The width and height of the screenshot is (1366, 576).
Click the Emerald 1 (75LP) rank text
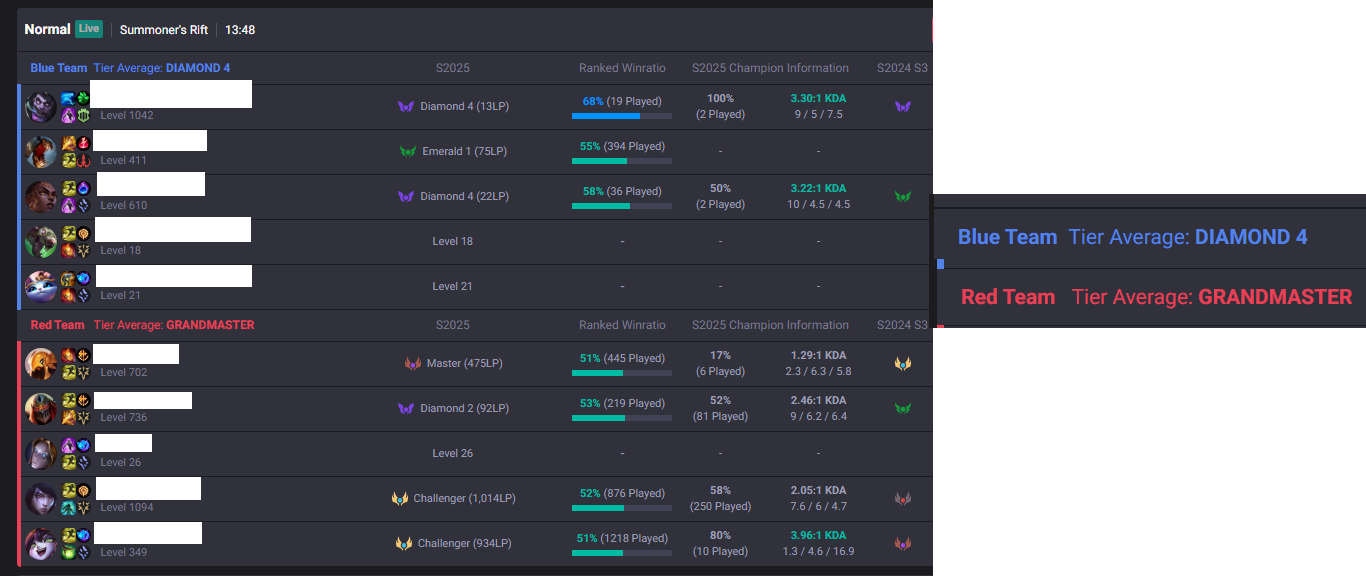point(465,152)
